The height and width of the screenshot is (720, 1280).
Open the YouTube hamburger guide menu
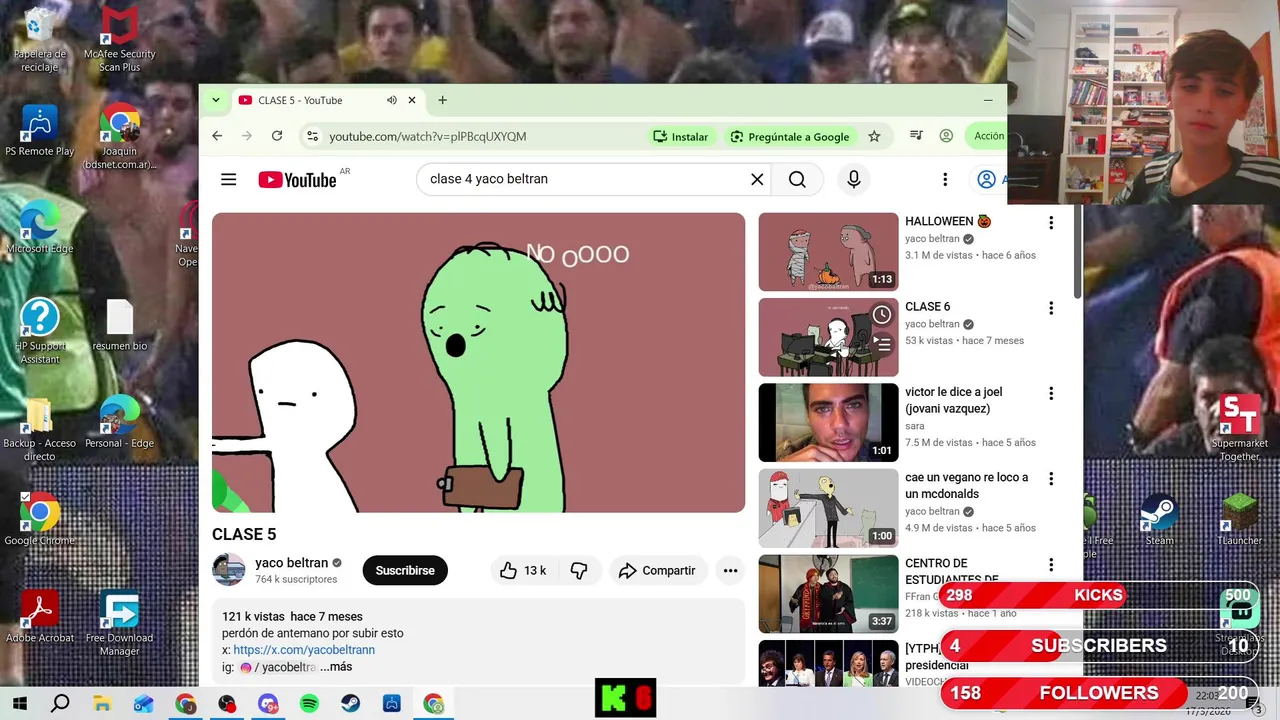click(x=229, y=179)
